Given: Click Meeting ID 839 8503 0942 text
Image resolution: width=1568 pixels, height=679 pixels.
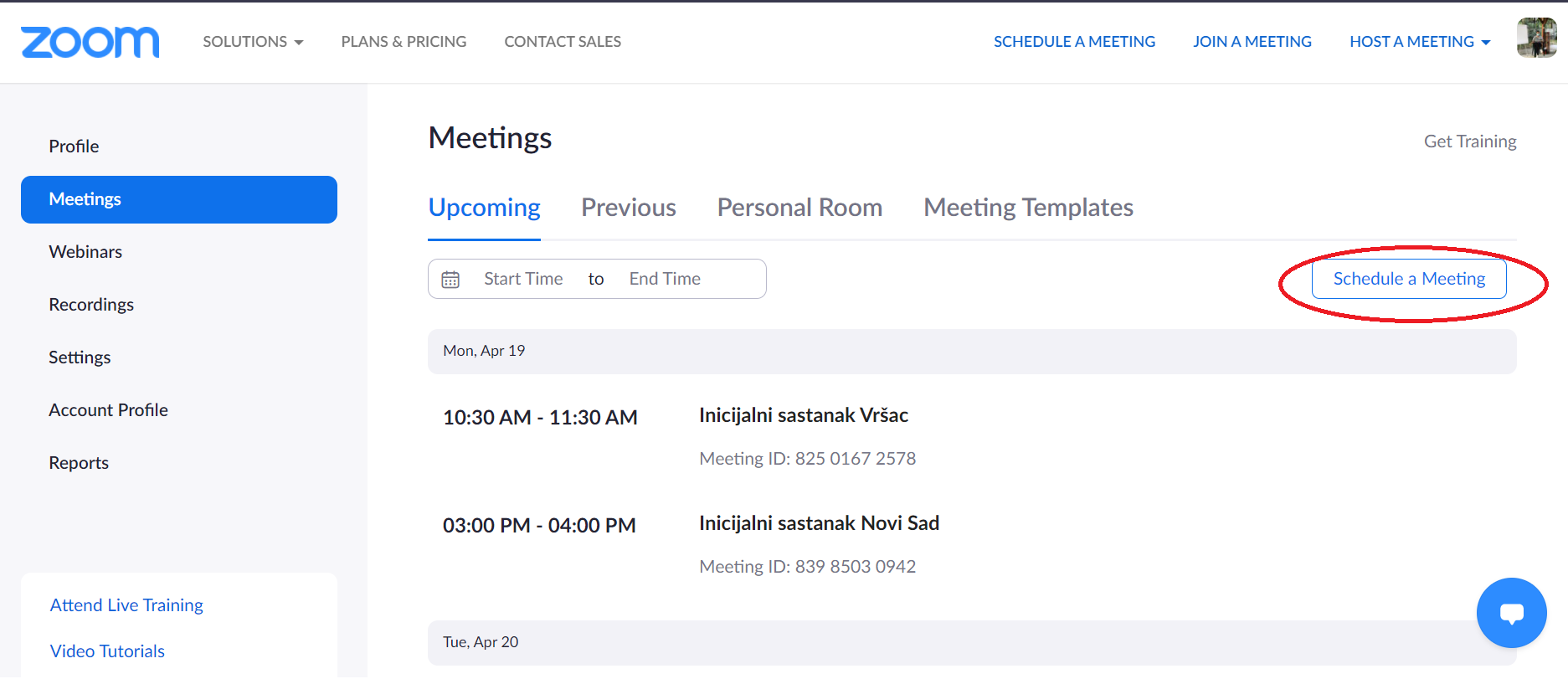Looking at the screenshot, I should click(807, 567).
